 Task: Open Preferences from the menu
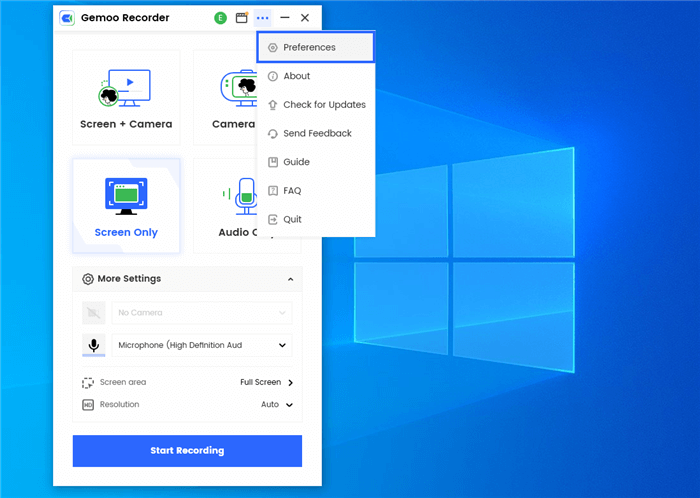[x=316, y=47]
